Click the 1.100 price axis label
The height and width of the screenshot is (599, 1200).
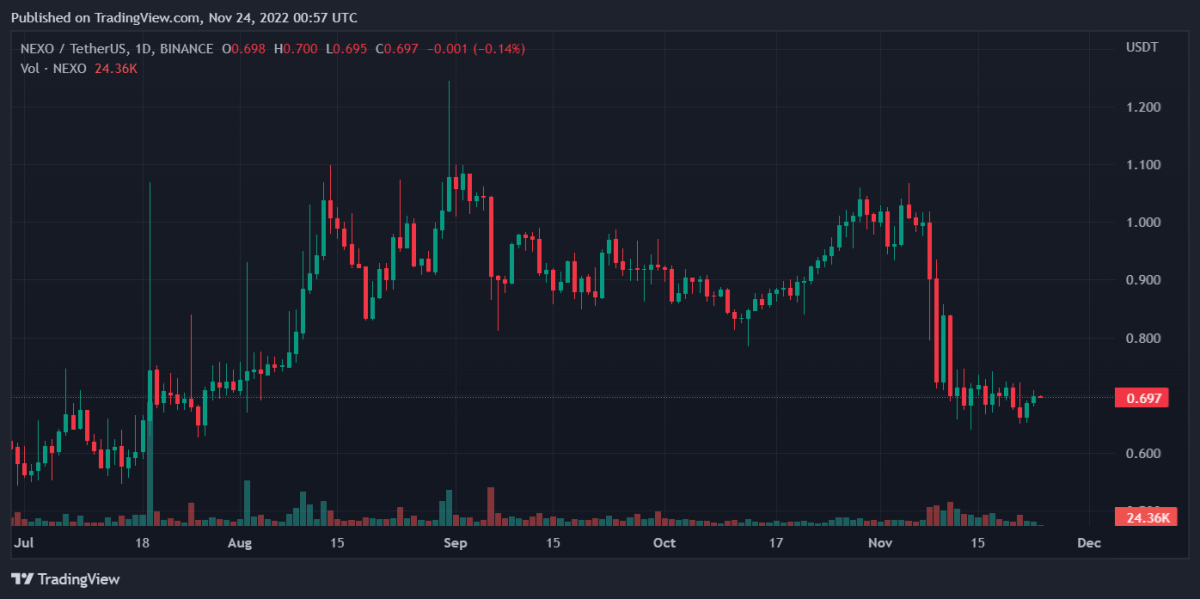[x=1143, y=165]
